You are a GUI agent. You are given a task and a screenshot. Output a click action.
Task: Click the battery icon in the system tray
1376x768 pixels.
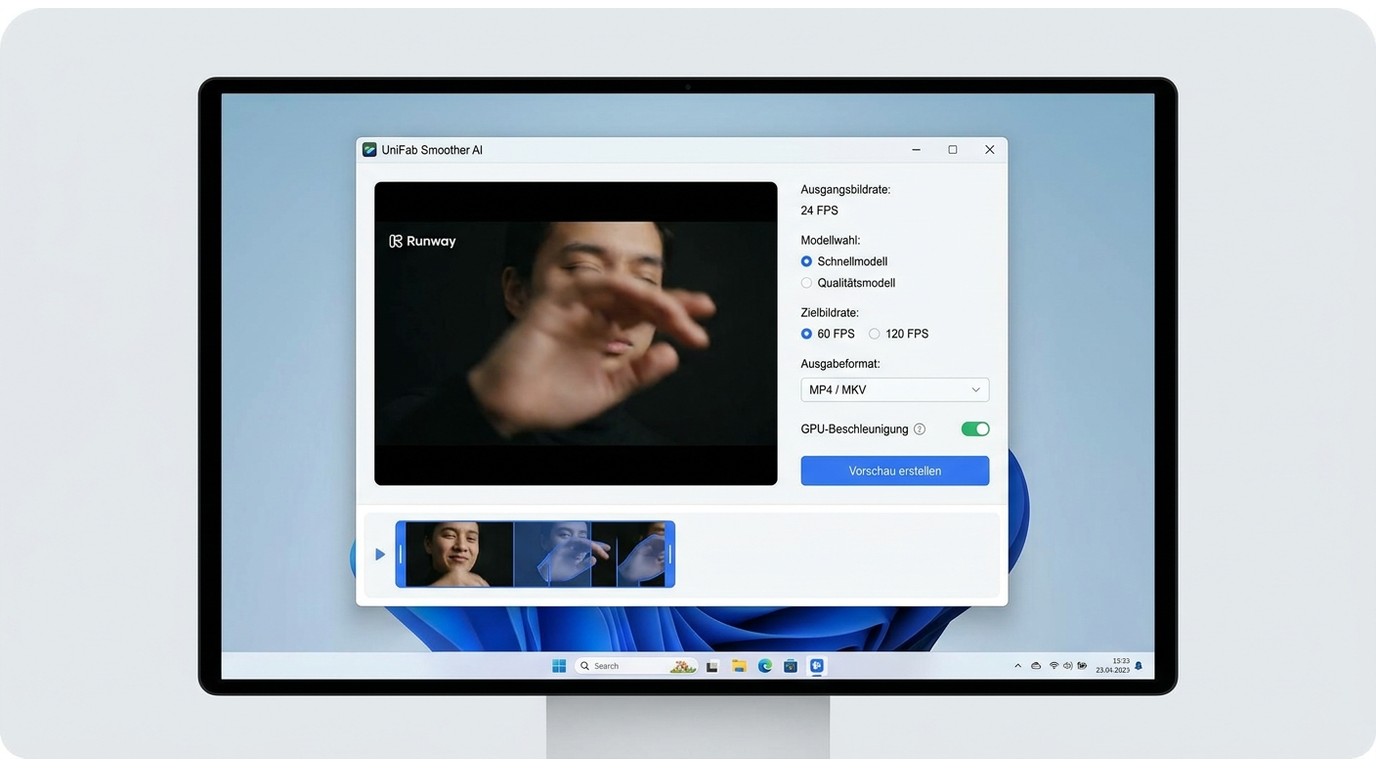point(1082,666)
